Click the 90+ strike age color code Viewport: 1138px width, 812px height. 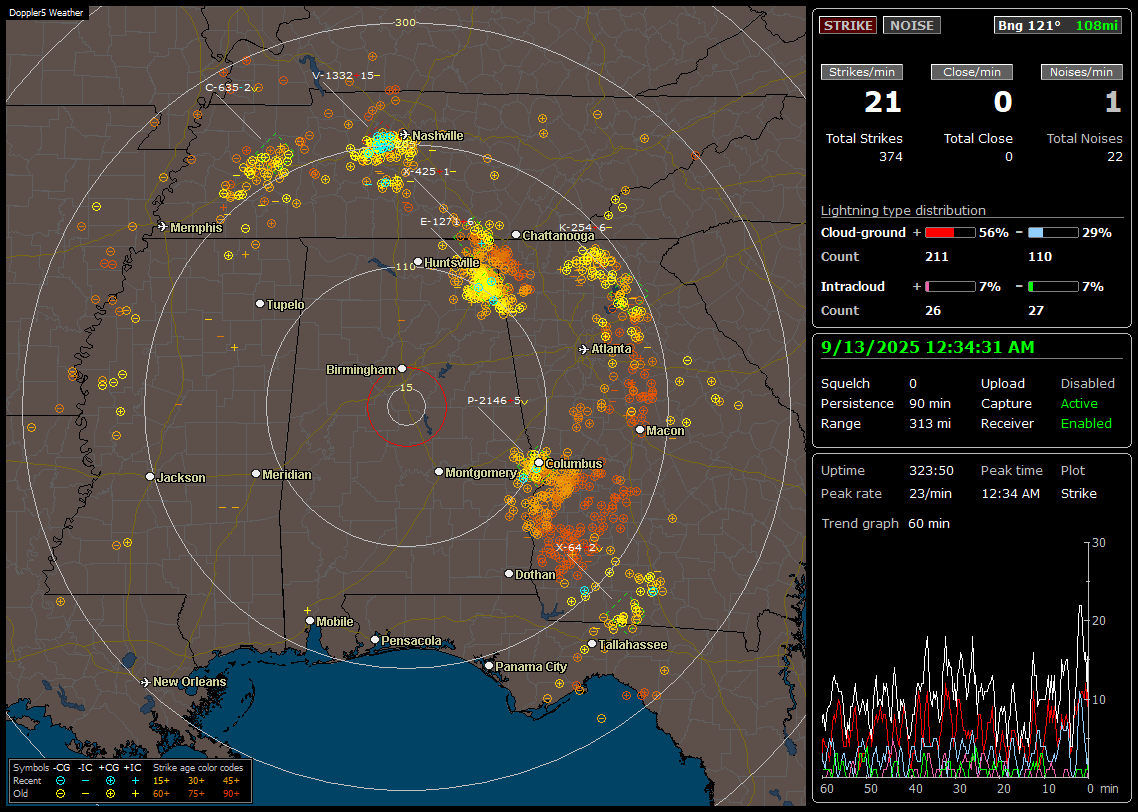coord(231,794)
